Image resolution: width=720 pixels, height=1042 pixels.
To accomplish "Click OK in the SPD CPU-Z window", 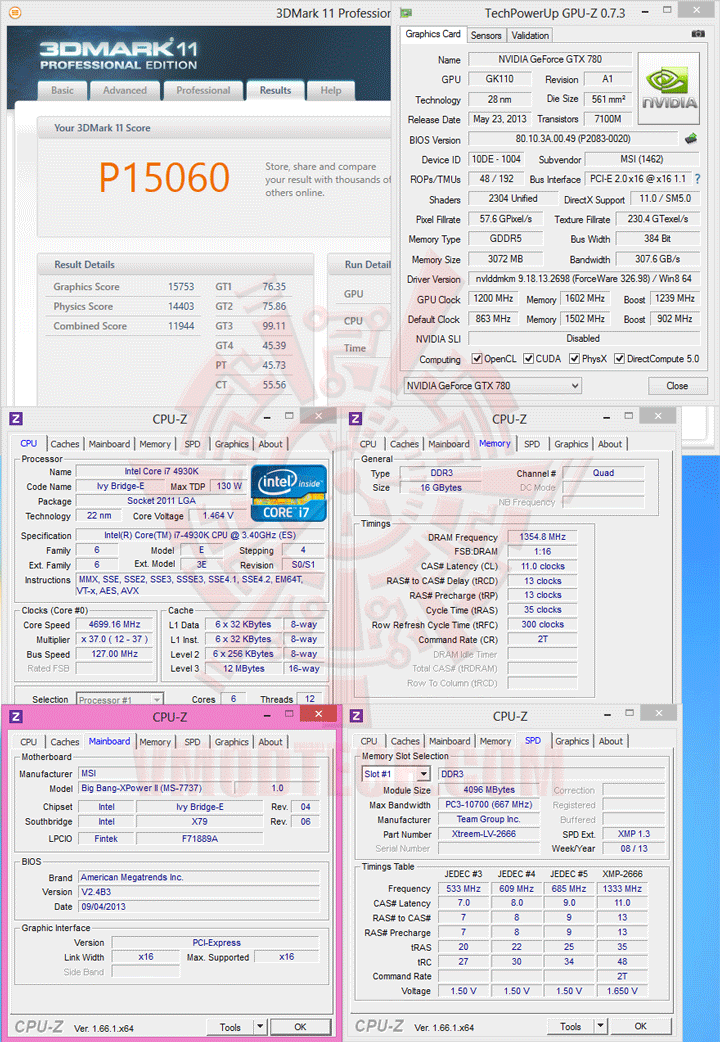I will tap(640, 1026).
